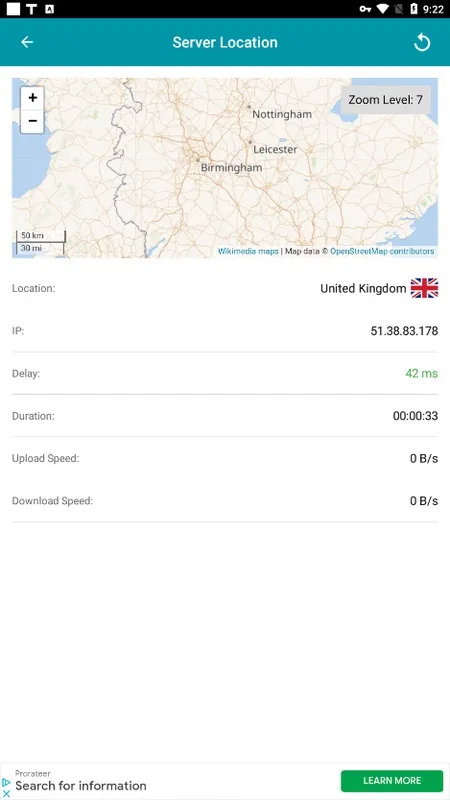Viewport: 450px width, 800px height.
Task: Tap the United Kingdom flag icon
Action: click(x=424, y=288)
